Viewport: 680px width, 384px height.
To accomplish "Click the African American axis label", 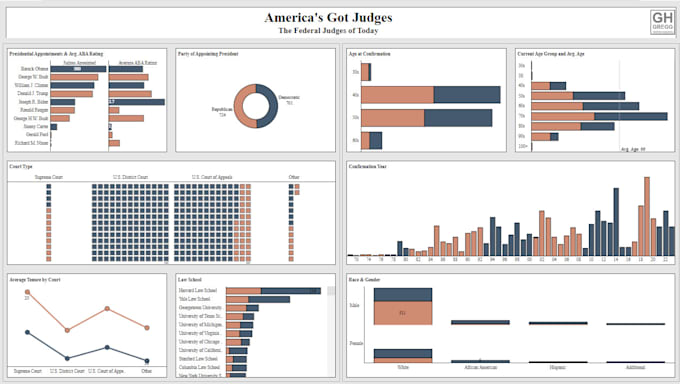I will [x=481, y=367].
